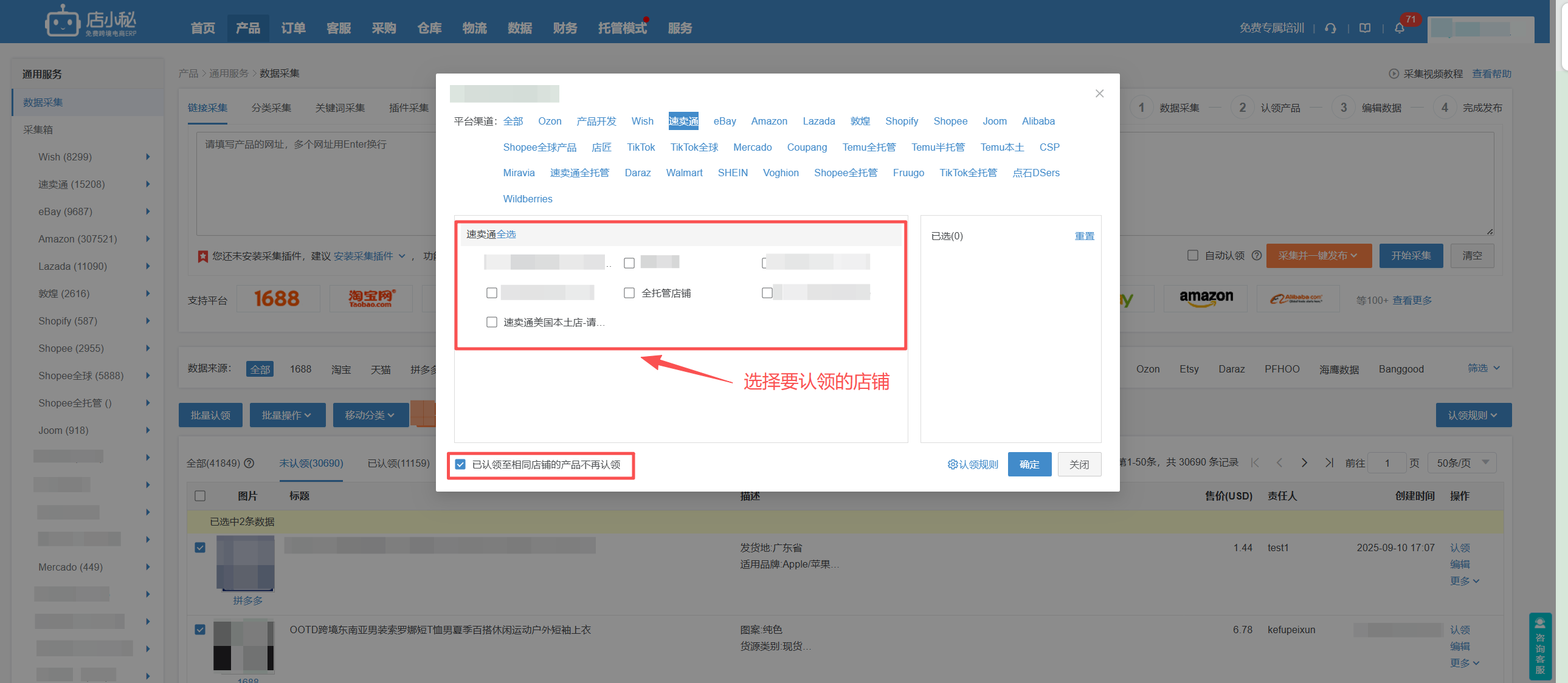This screenshot has width=1568, height=683.
Task: Check the blurred store checkbox above 全托管店铺
Action: click(629, 263)
